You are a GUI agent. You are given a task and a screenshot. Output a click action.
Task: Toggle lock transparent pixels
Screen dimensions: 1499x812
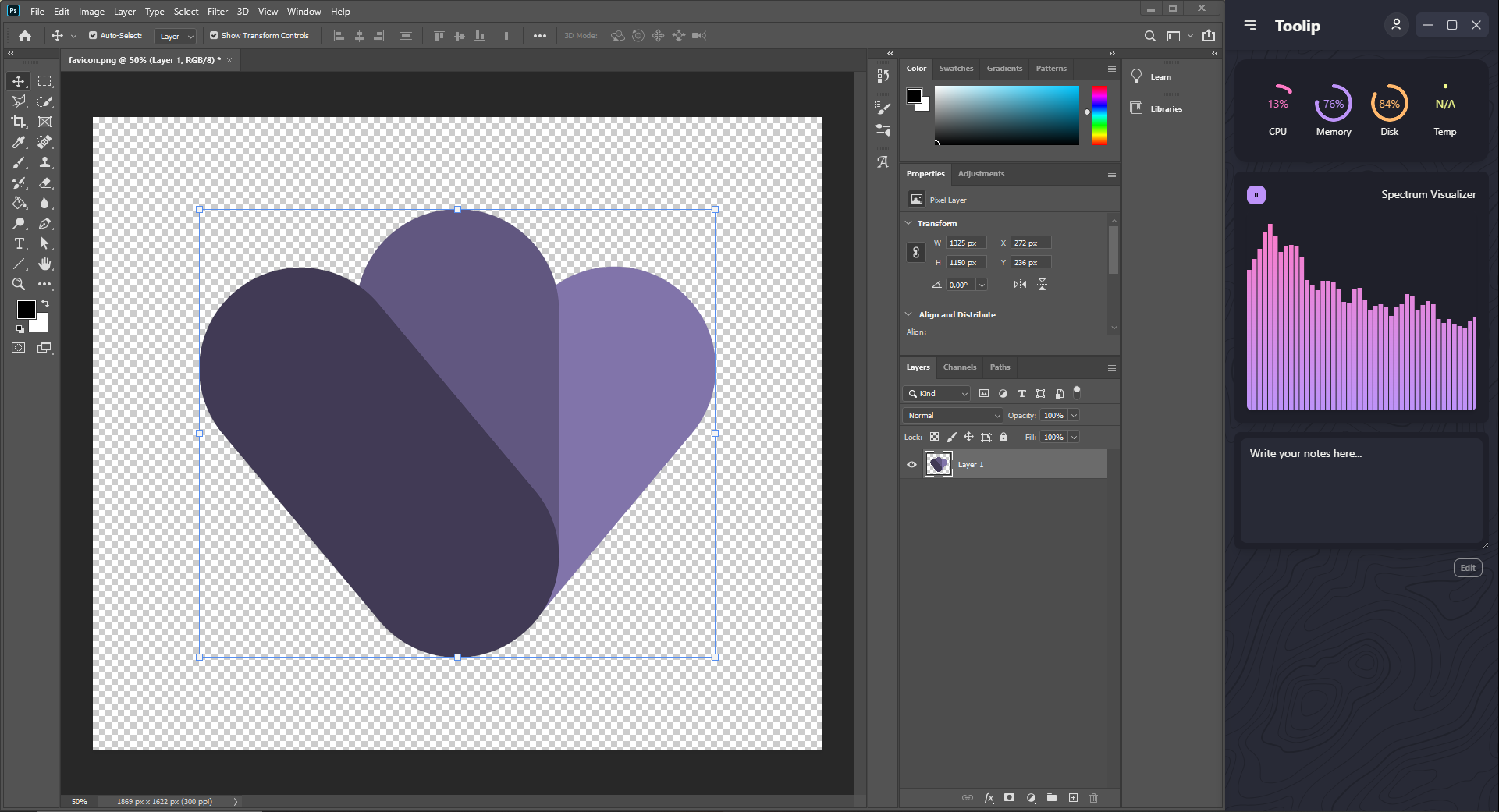(x=934, y=437)
